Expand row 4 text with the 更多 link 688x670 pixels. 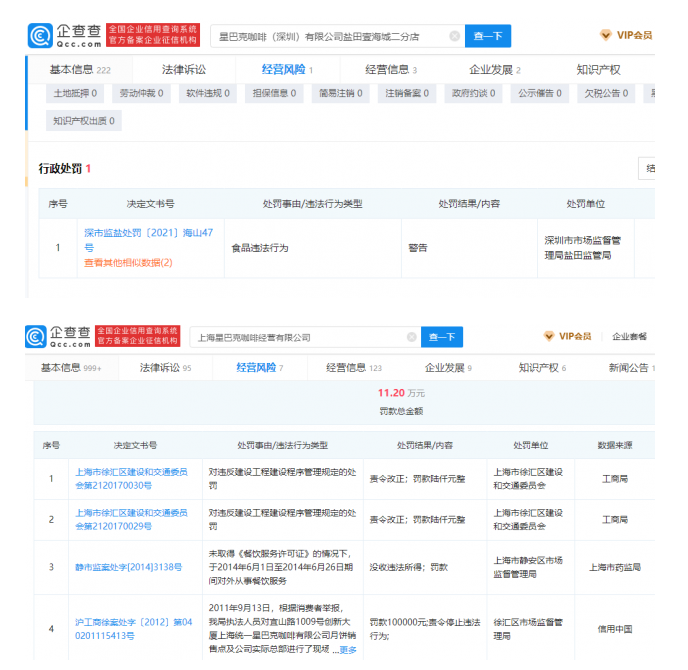[348, 650]
